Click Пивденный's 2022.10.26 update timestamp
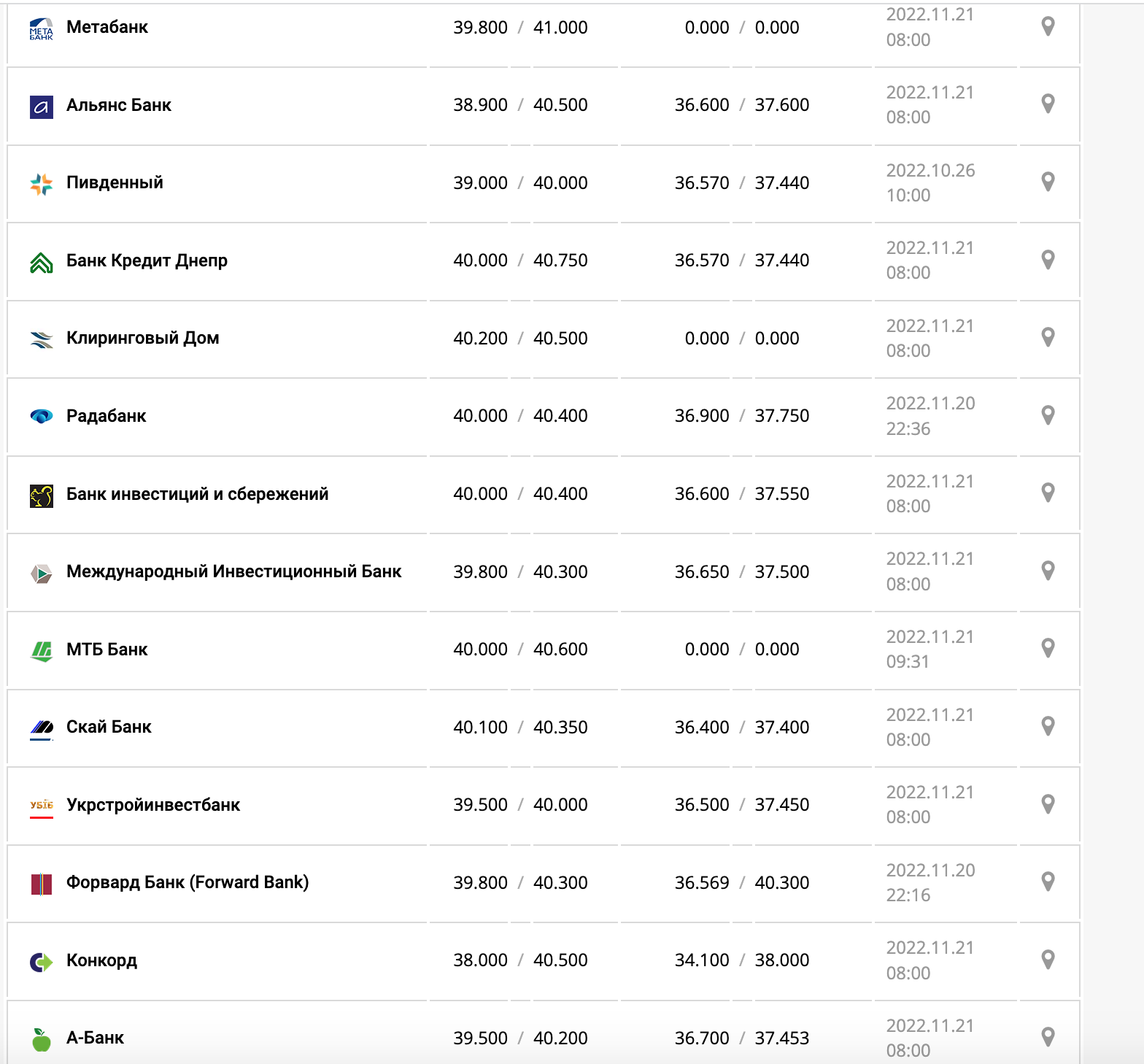 coord(930,182)
